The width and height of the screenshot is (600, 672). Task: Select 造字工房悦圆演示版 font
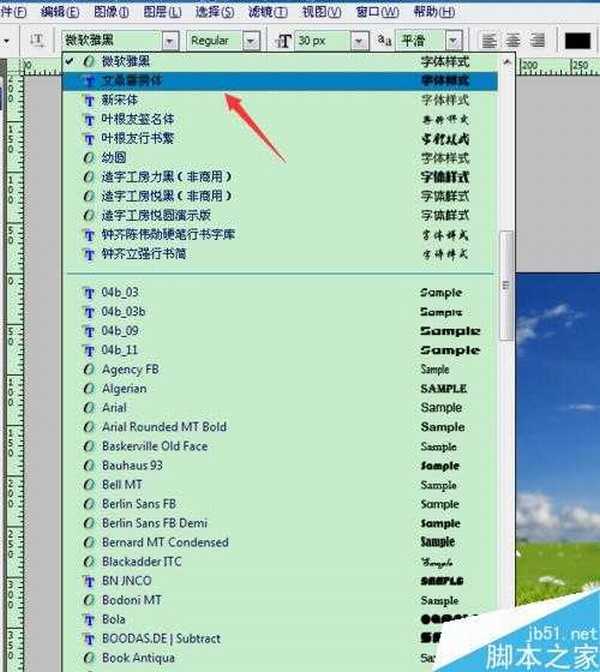pyautogui.click(x=280, y=215)
